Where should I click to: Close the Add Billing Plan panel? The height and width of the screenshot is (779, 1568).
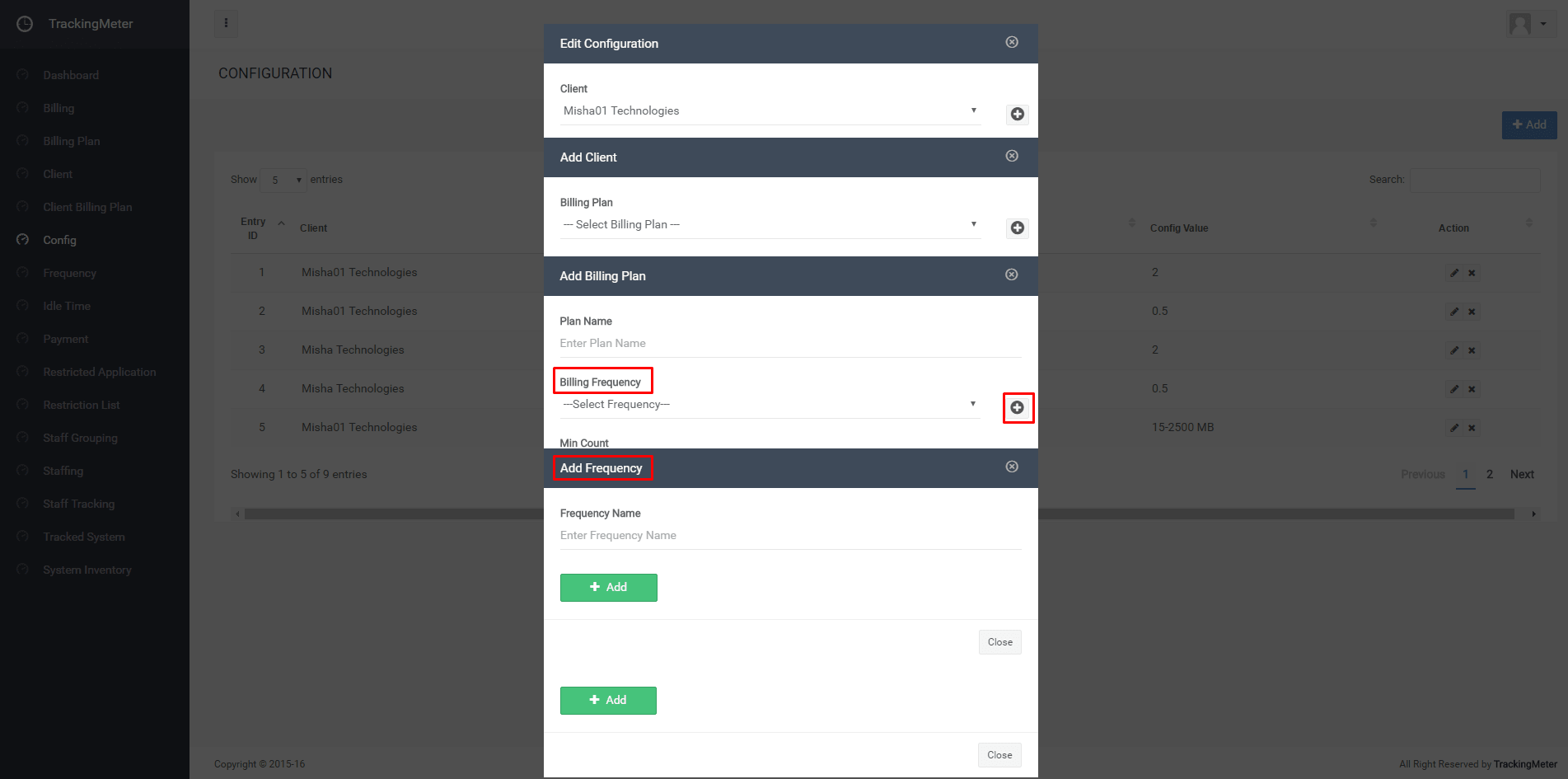[1012, 275]
